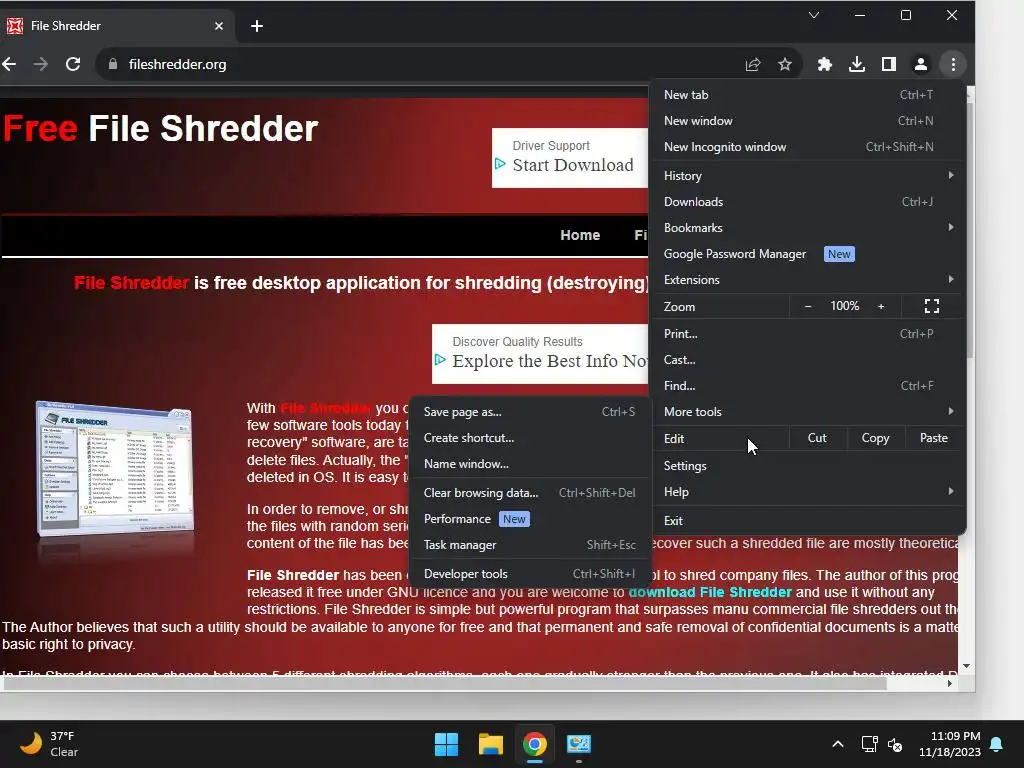This screenshot has width=1024, height=768.
Task: Expand the Extensions submenu
Action: tap(808, 280)
